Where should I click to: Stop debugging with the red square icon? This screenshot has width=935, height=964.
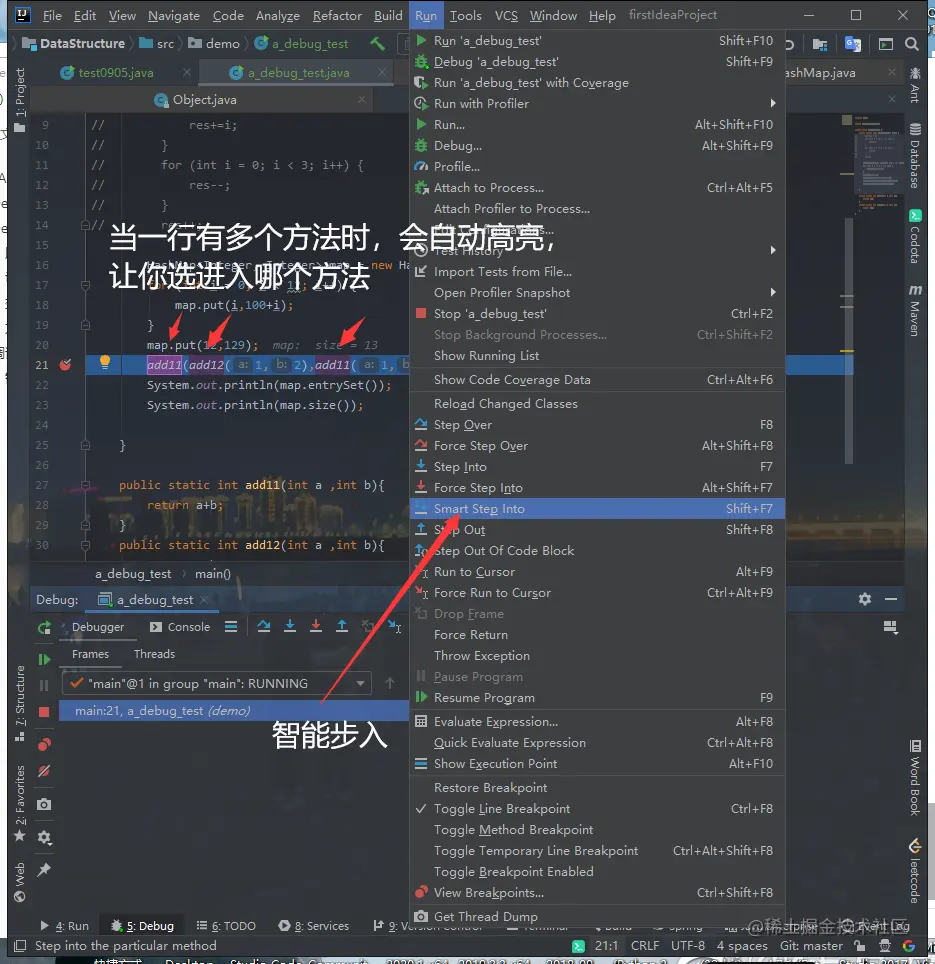(44, 712)
